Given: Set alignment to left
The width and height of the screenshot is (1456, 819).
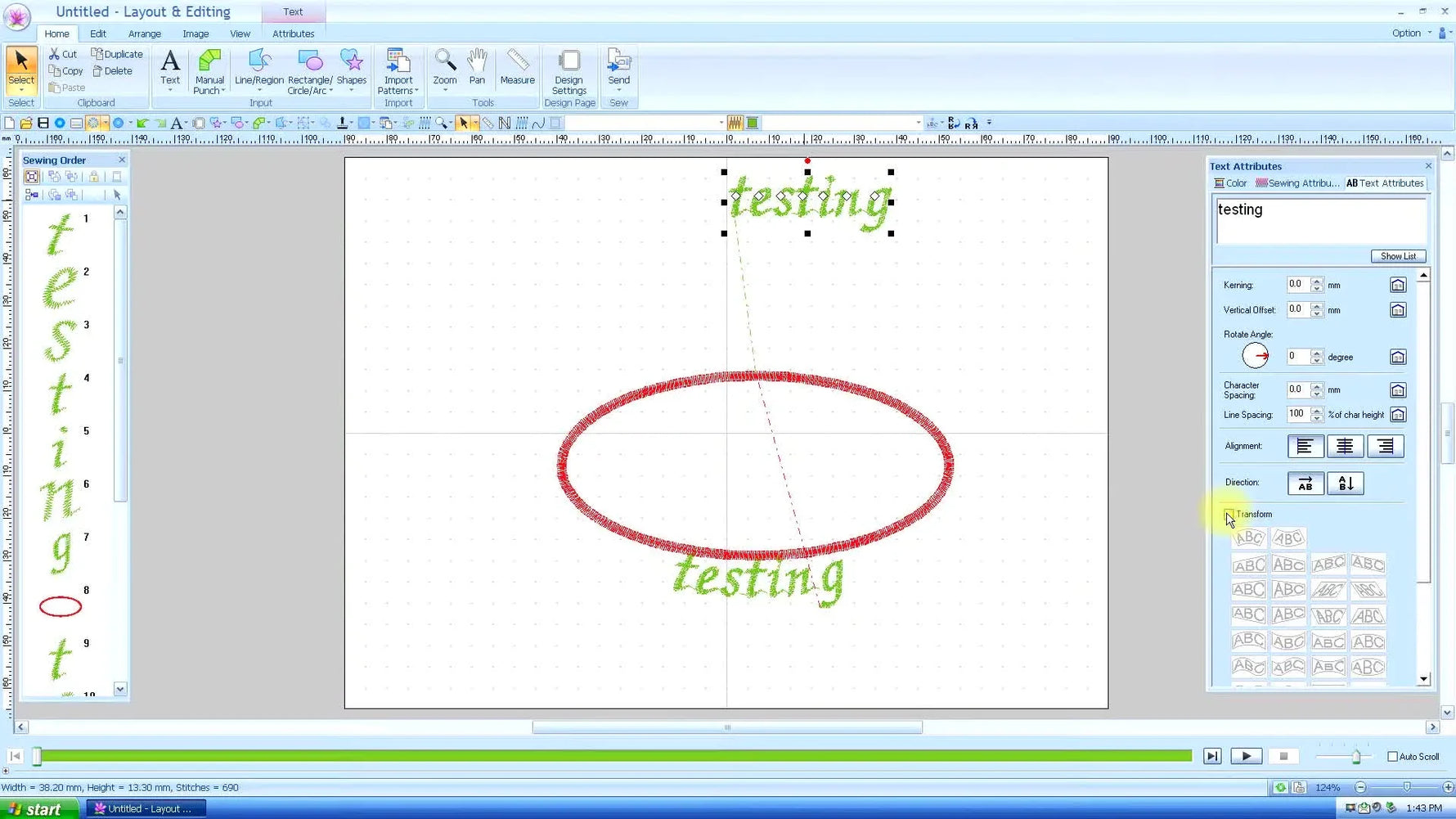Looking at the screenshot, I should pyautogui.click(x=1305, y=446).
